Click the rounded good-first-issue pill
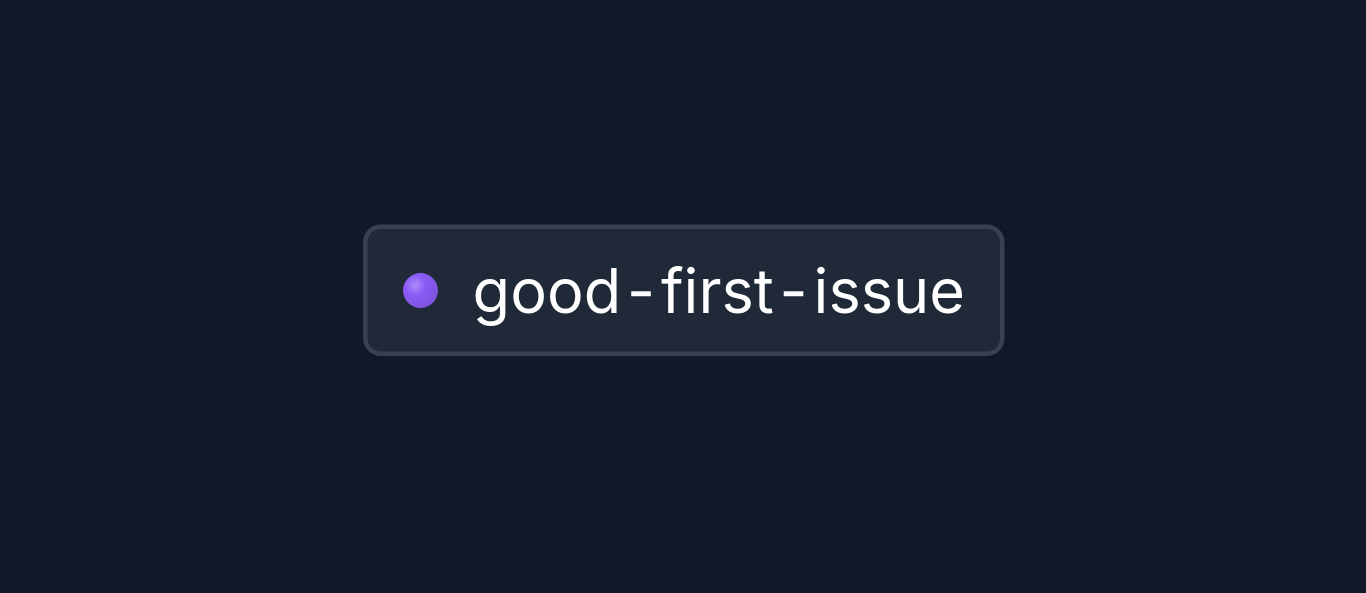This screenshot has width=1366, height=593. coord(683,290)
